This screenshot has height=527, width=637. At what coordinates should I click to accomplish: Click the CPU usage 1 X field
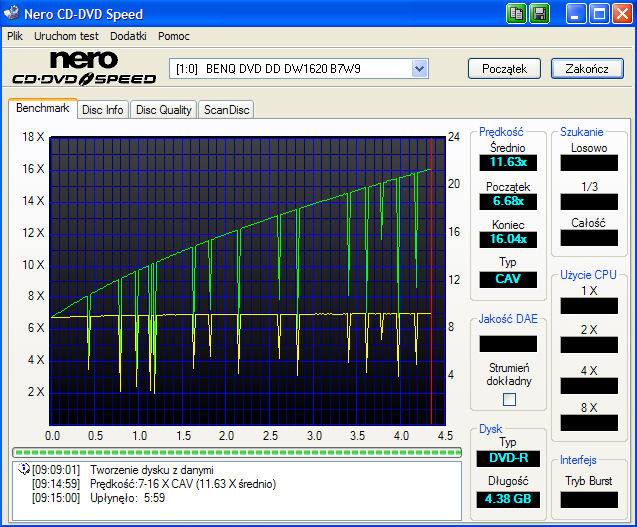pos(589,306)
